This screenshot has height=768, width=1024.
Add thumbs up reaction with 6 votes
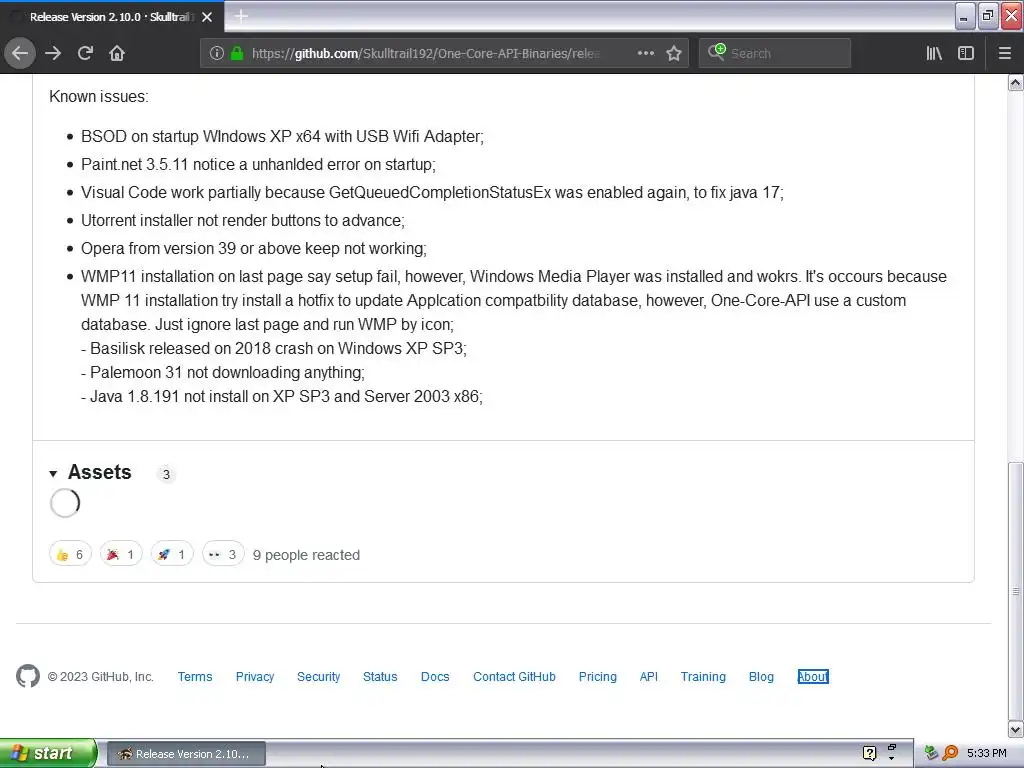[71, 554]
